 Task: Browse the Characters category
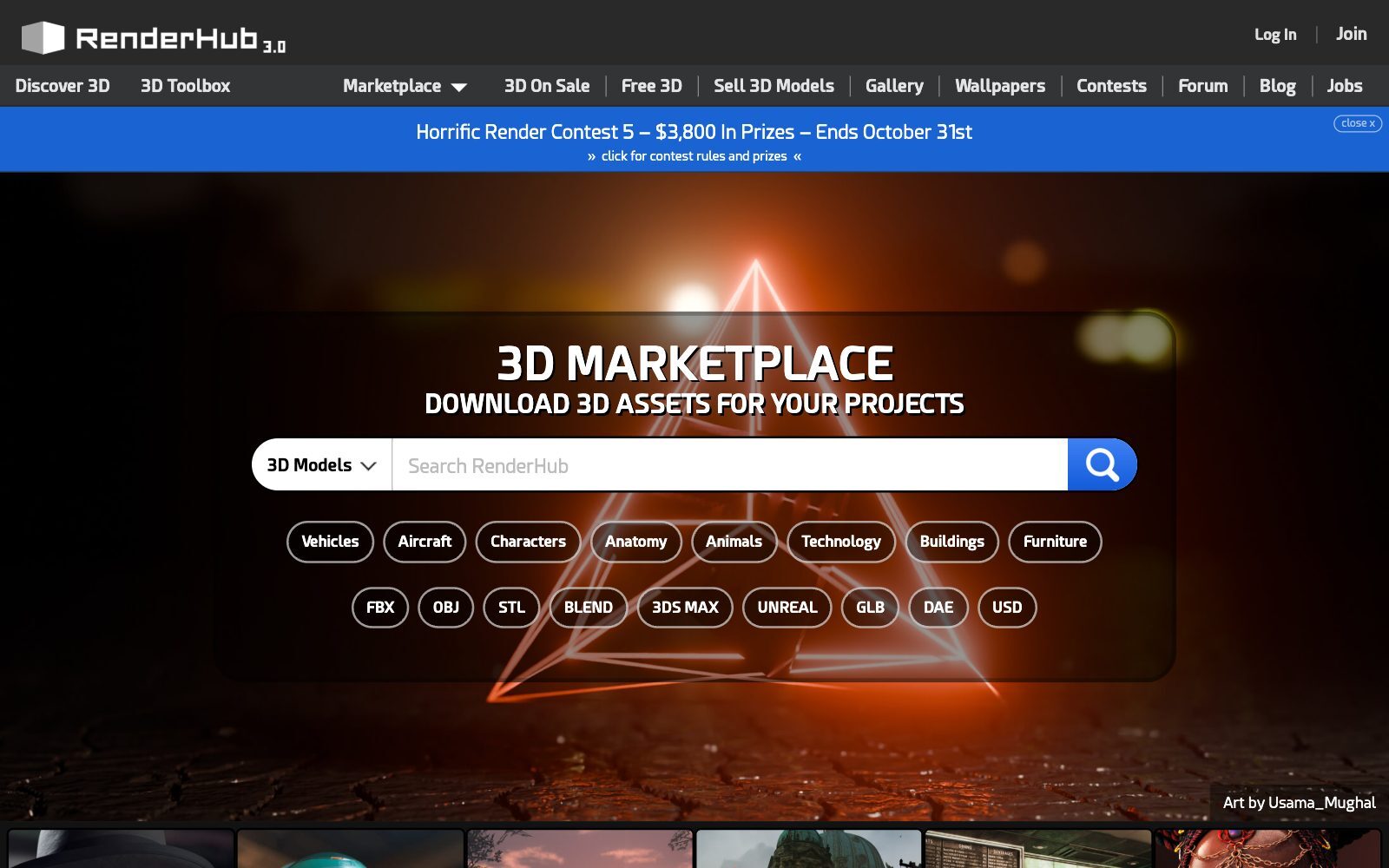pos(528,542)
